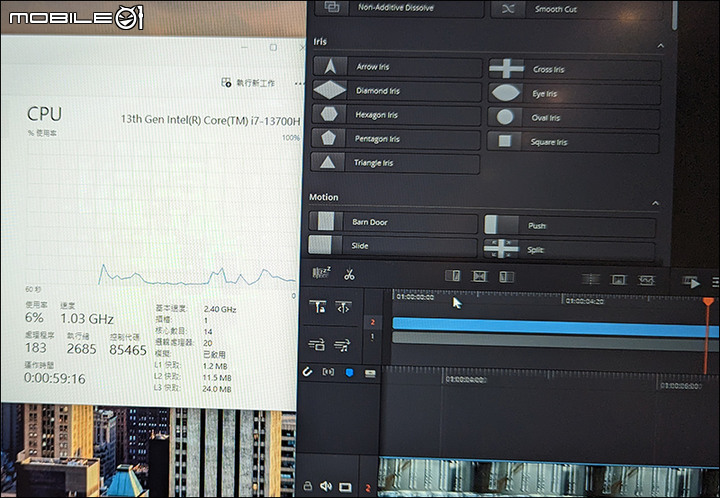720x498 pixels.
Task: Click the 6% utilization value
Action: point(34,317)
